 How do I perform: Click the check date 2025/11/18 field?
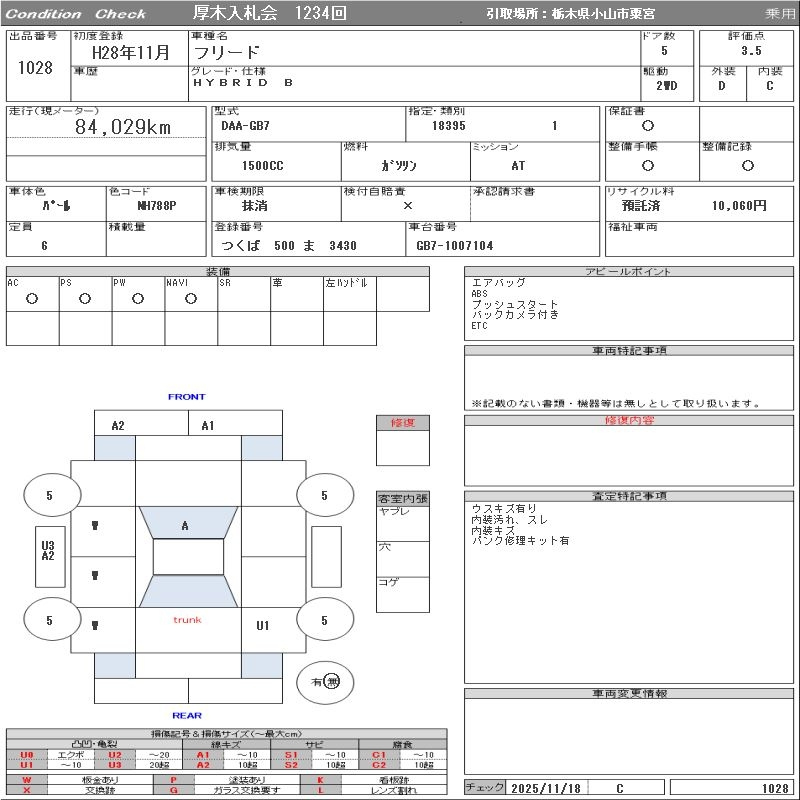(545, 788)
